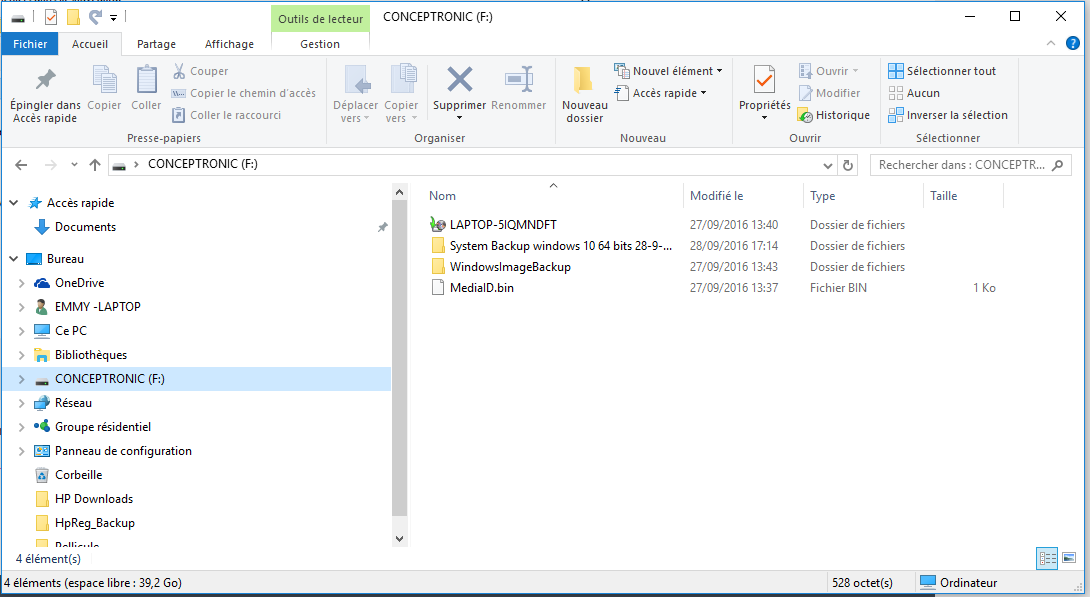This screenshot has width=1090, height=597.
Task: Open the Fichier menu
Action: click(31, 44)
